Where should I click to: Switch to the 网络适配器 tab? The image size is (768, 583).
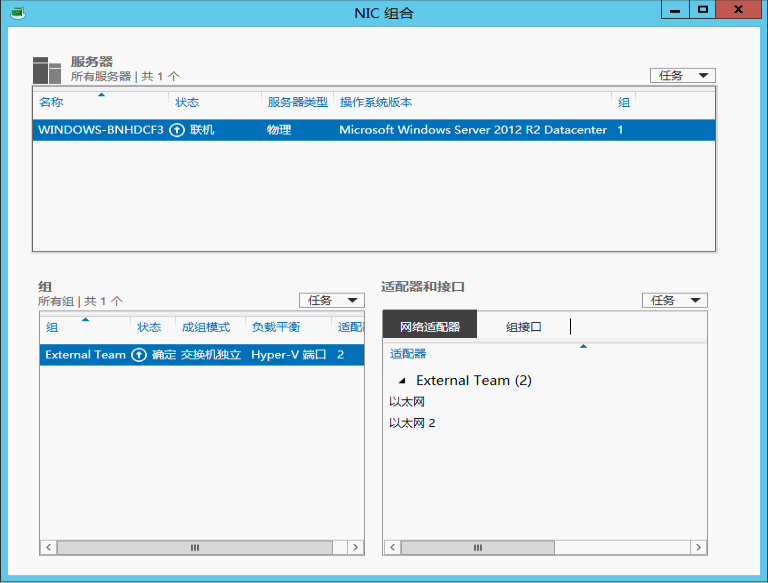430,326
